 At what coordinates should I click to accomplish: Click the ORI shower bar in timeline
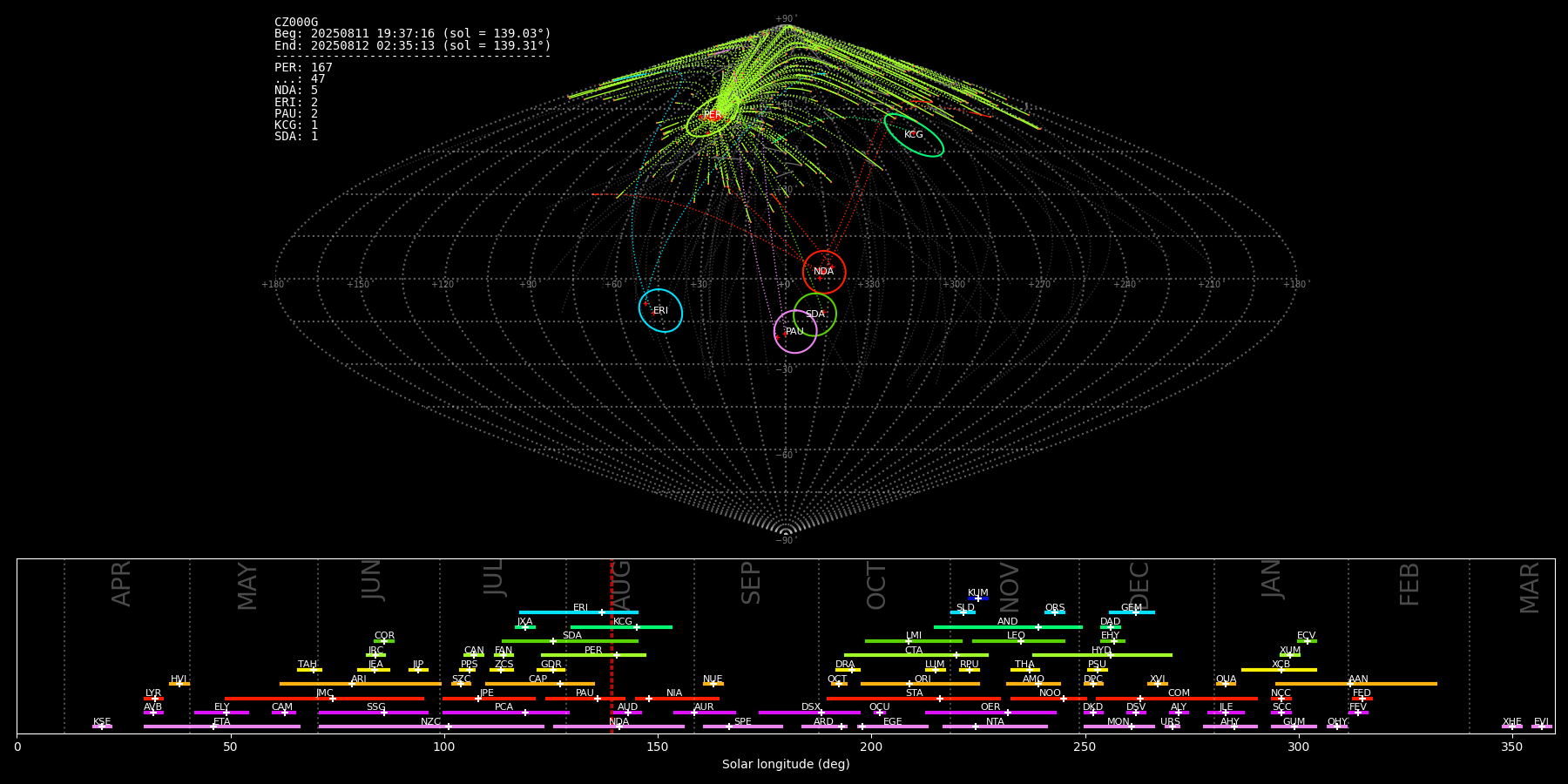click(x=920, y=684)
